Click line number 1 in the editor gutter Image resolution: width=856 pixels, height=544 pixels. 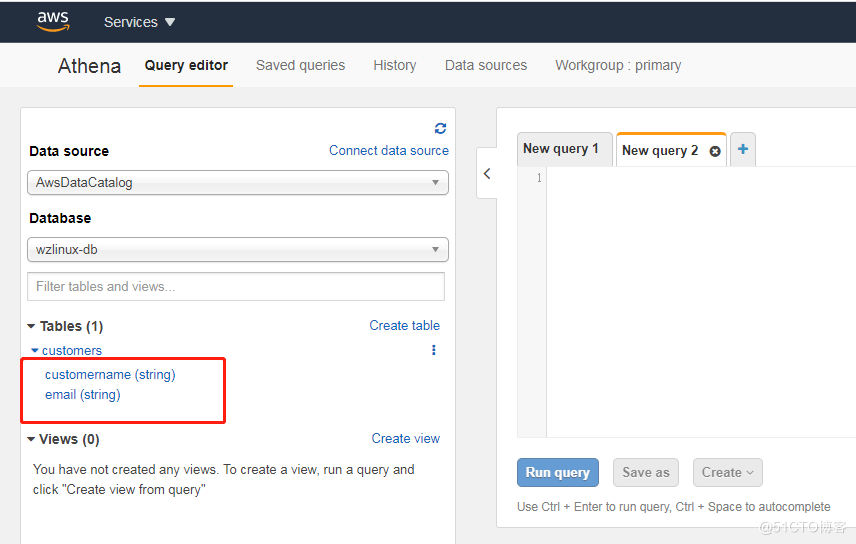pos(539,178)
